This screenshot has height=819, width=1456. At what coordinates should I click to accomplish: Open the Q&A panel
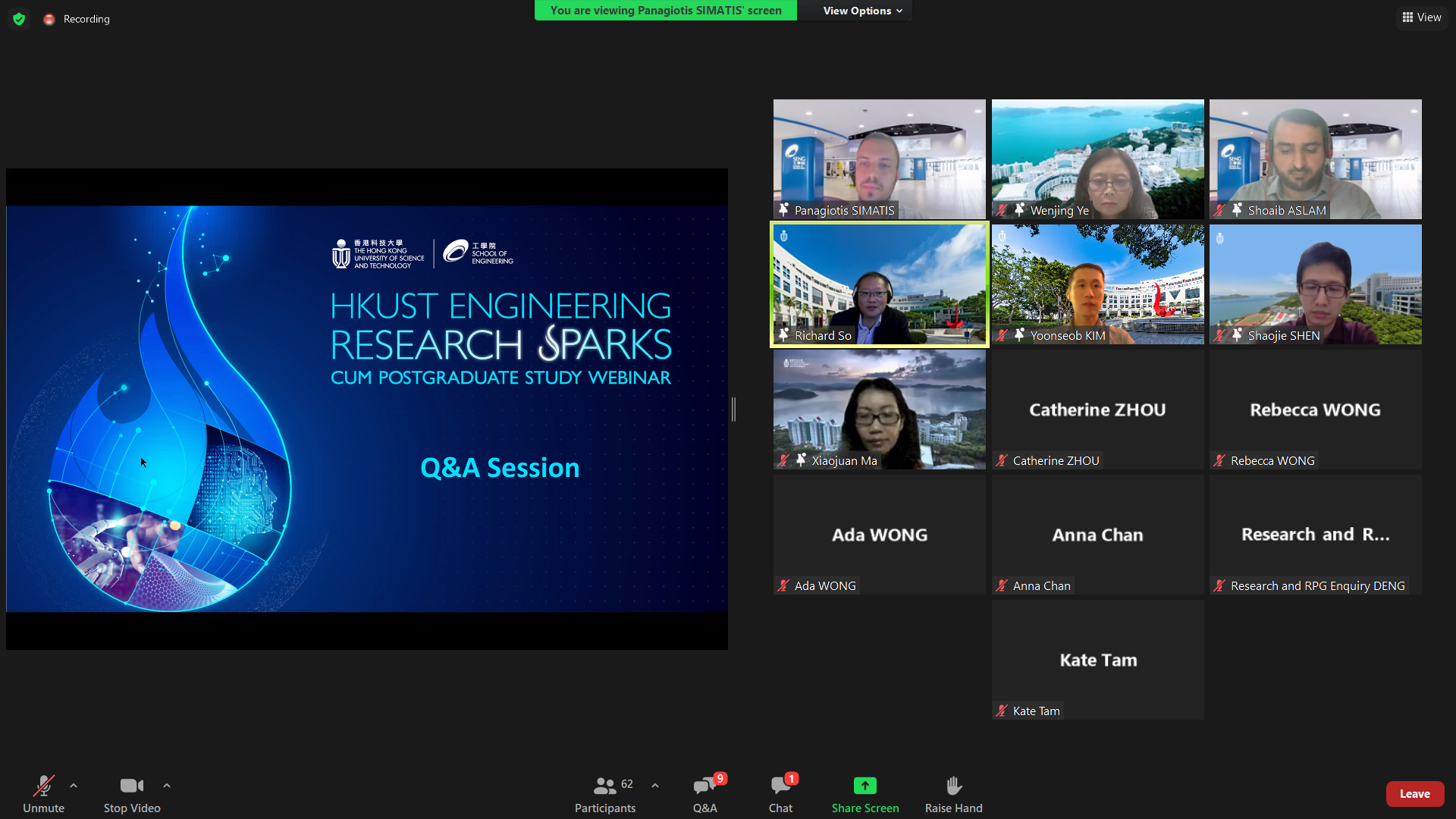[705, 794]
